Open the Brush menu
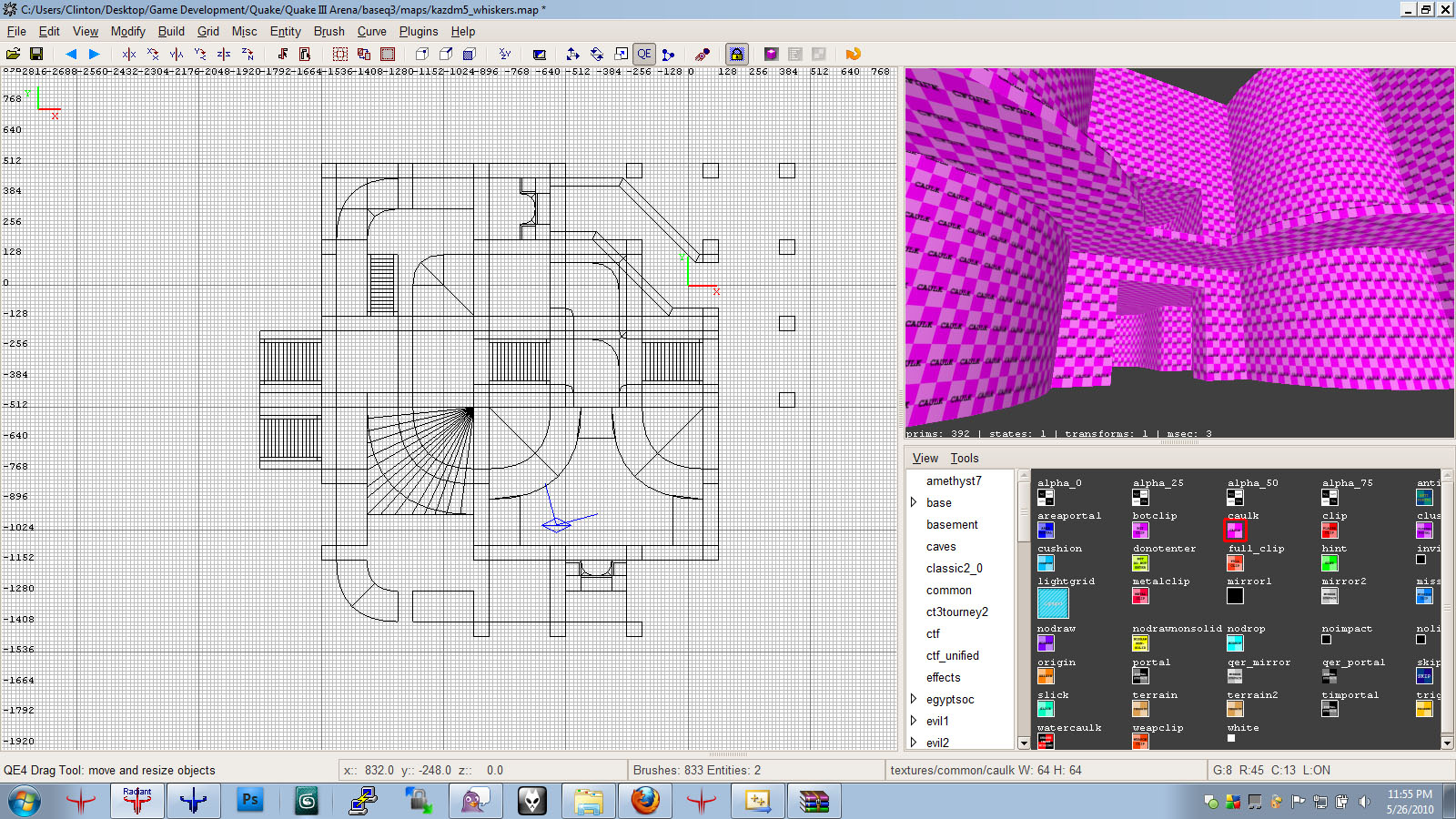Screen dimensions: 1456x819 coord(329,31)
